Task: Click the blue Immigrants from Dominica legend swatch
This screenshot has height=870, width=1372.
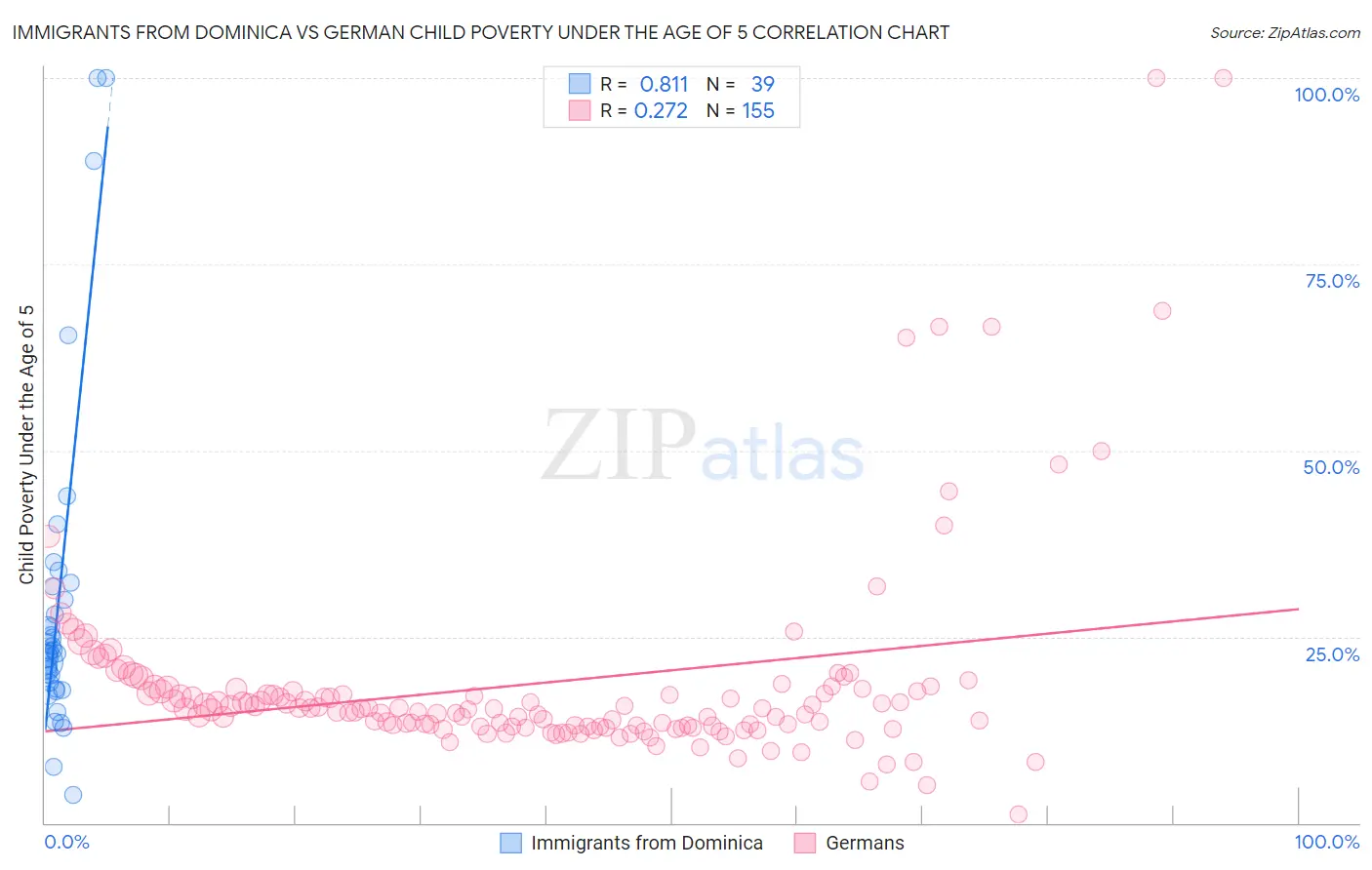Action: click(510, 843)
